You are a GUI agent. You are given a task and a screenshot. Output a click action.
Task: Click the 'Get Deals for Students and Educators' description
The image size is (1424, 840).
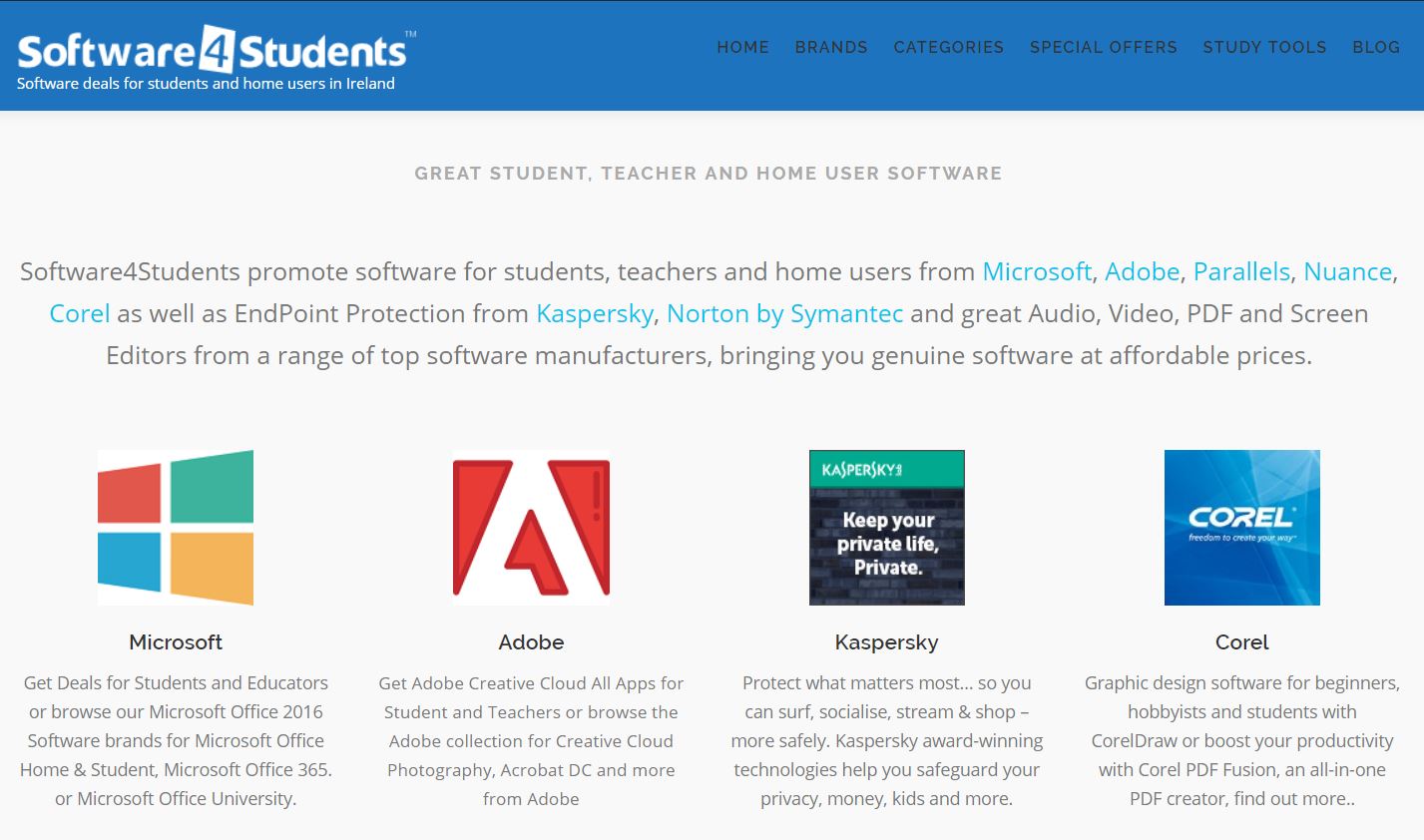pos(176,740)
